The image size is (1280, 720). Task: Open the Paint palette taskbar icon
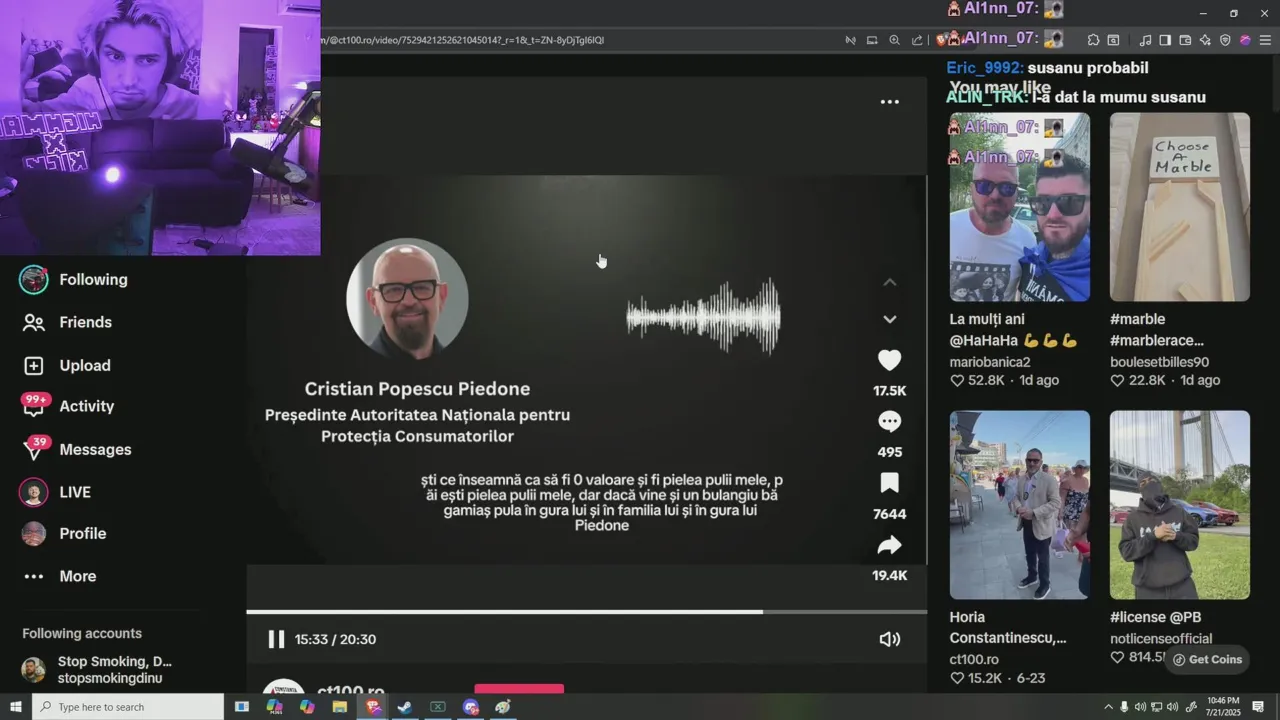(503, 707)
